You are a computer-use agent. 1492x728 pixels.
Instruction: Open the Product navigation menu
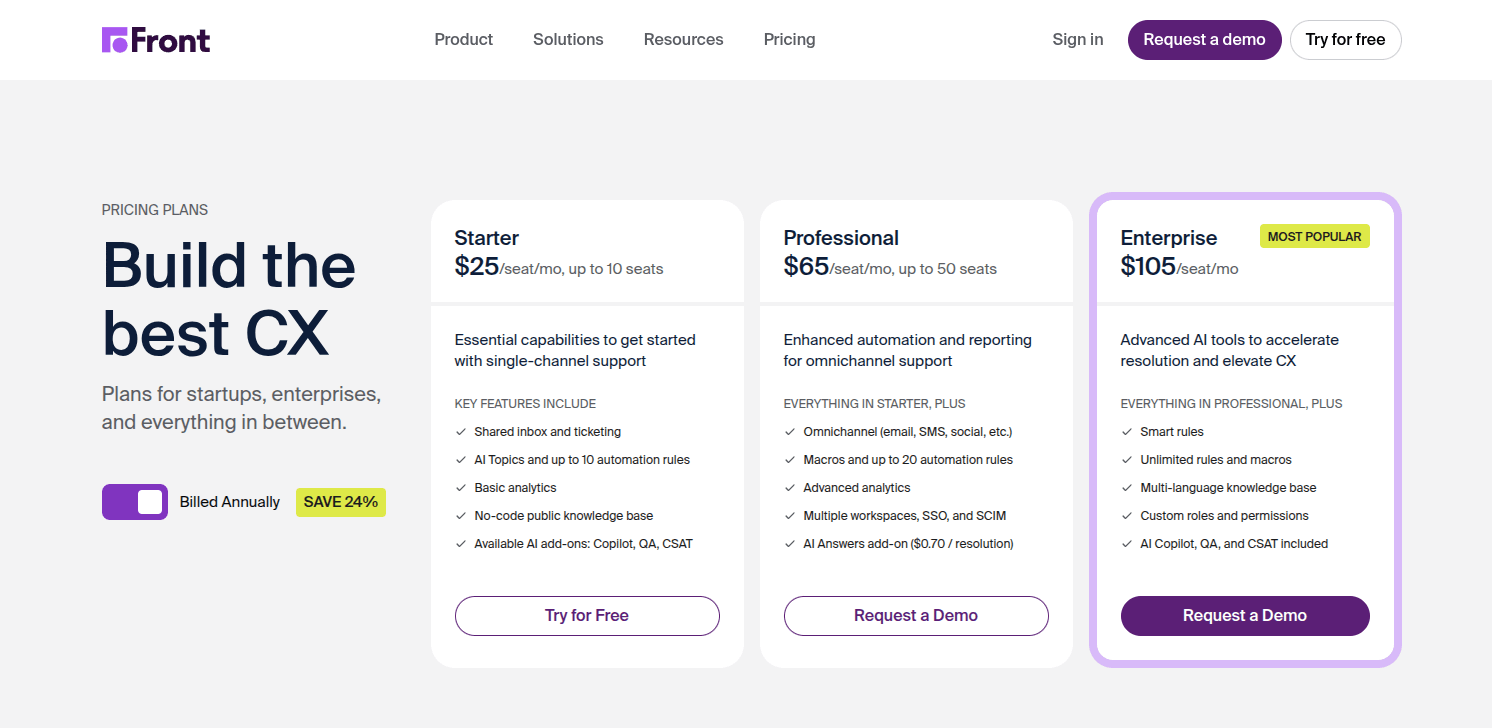pyautogui.click(x=463, y=40)
